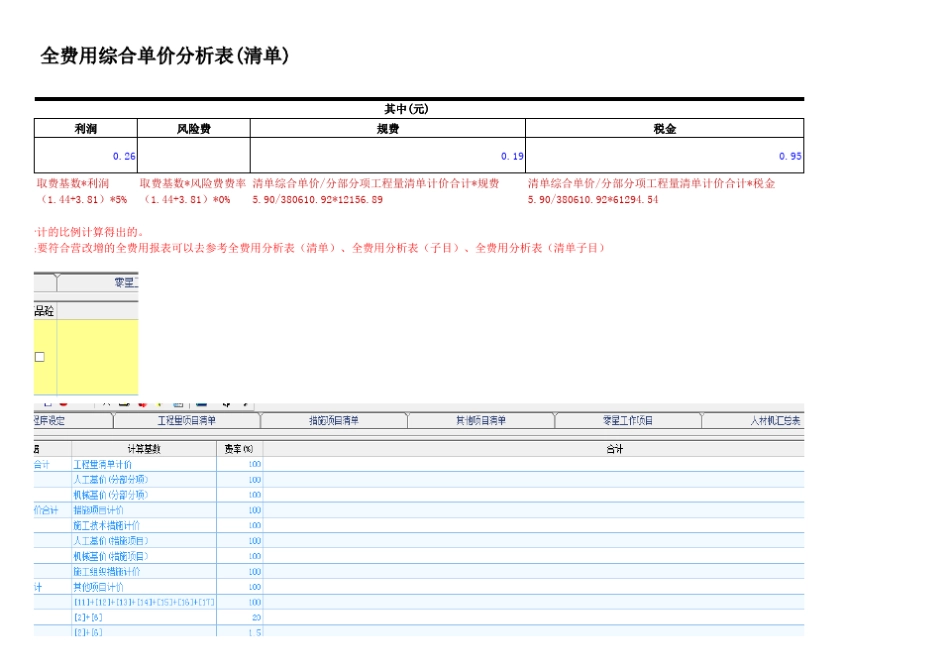This screenshot has width=950, height=672.
Task: Click rate 100 in 工程量清单计价 row
Action: [254, 464]
